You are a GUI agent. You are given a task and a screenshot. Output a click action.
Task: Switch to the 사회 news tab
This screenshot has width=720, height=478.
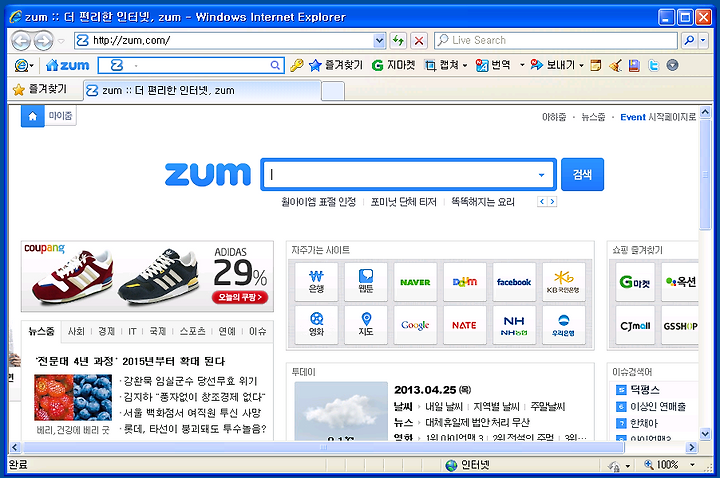click(x=76, y=332)
